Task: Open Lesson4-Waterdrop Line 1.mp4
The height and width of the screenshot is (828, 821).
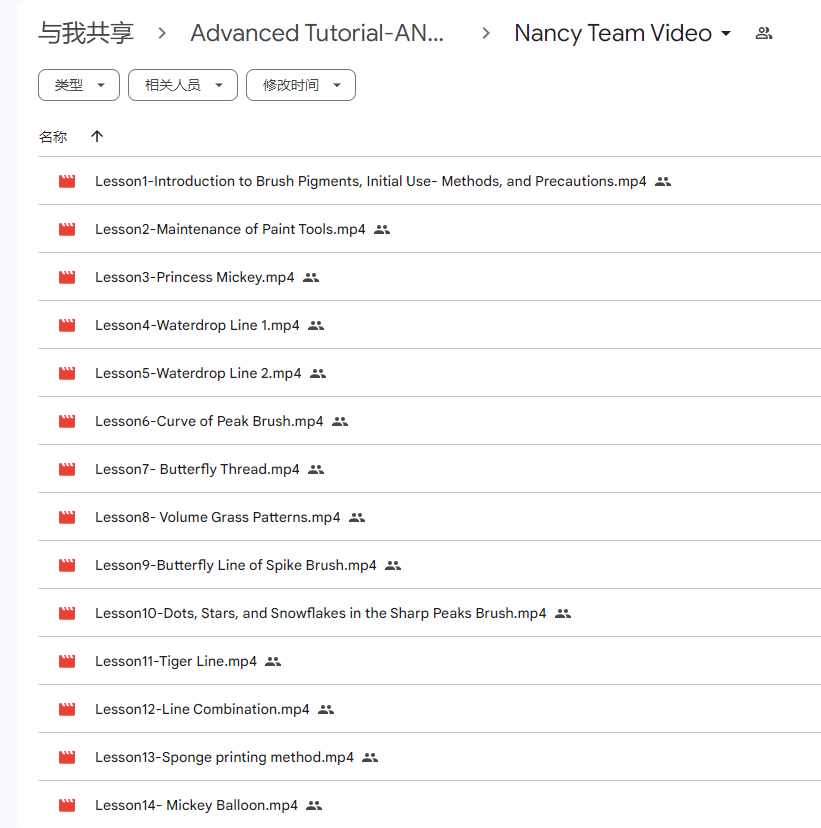Action: click(x=197, y=326)
